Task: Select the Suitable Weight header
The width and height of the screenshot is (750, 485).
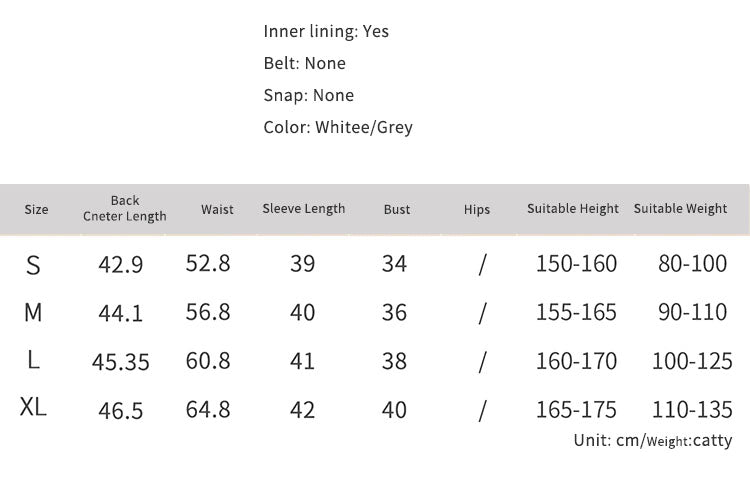Action: [x=680, y=209]
